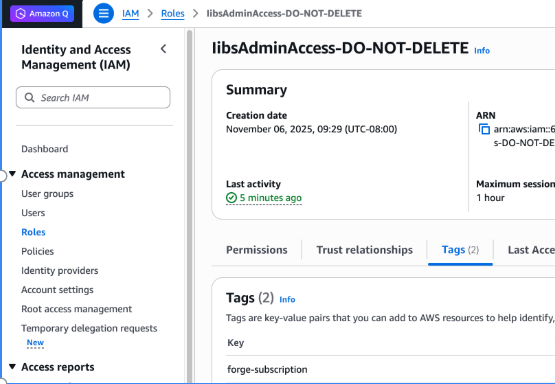Go to IAM breadcrumb link
This screenshot has height=384, width=555.
pyautogui.click(x=130, y=13)
